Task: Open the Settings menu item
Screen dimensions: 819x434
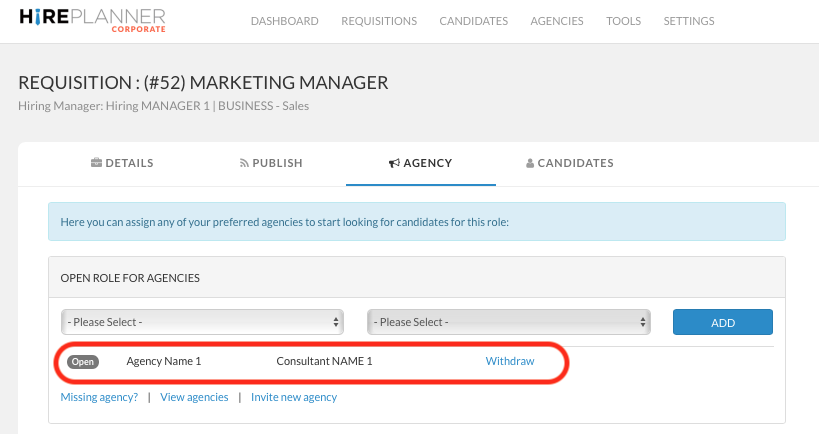Action: 689,21
